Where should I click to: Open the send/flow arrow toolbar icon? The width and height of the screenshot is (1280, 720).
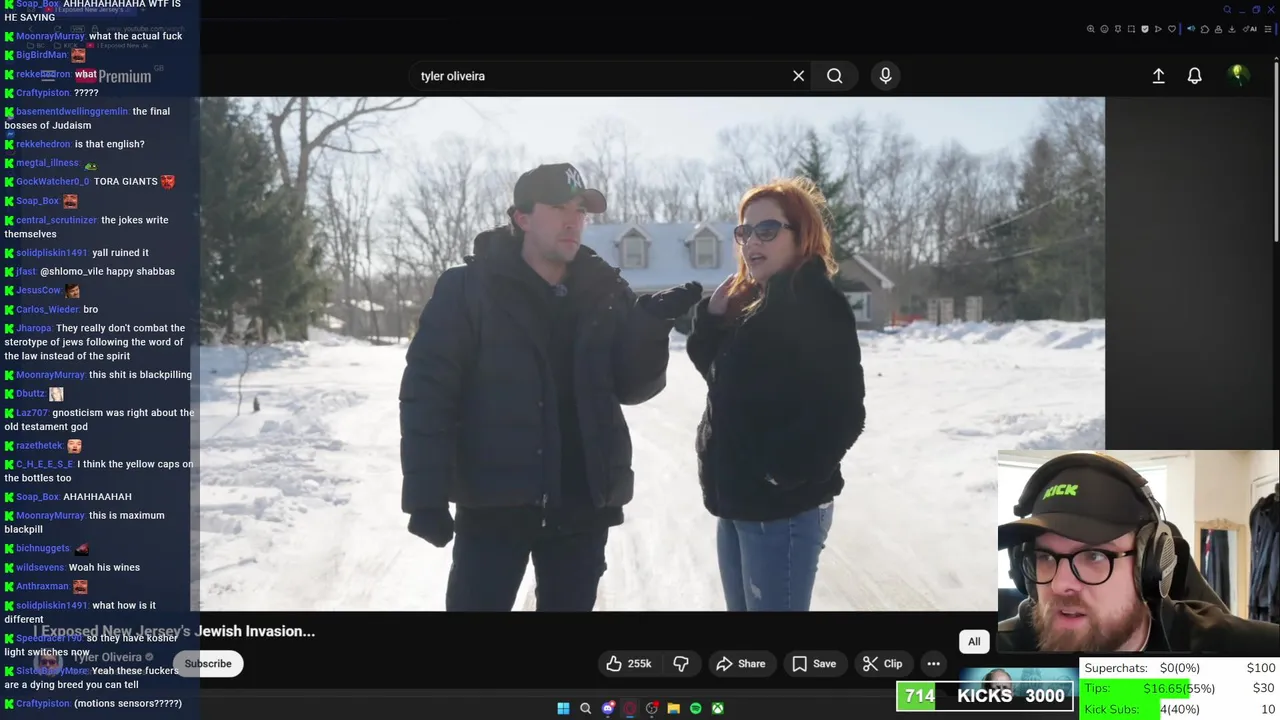point(1158,29)
